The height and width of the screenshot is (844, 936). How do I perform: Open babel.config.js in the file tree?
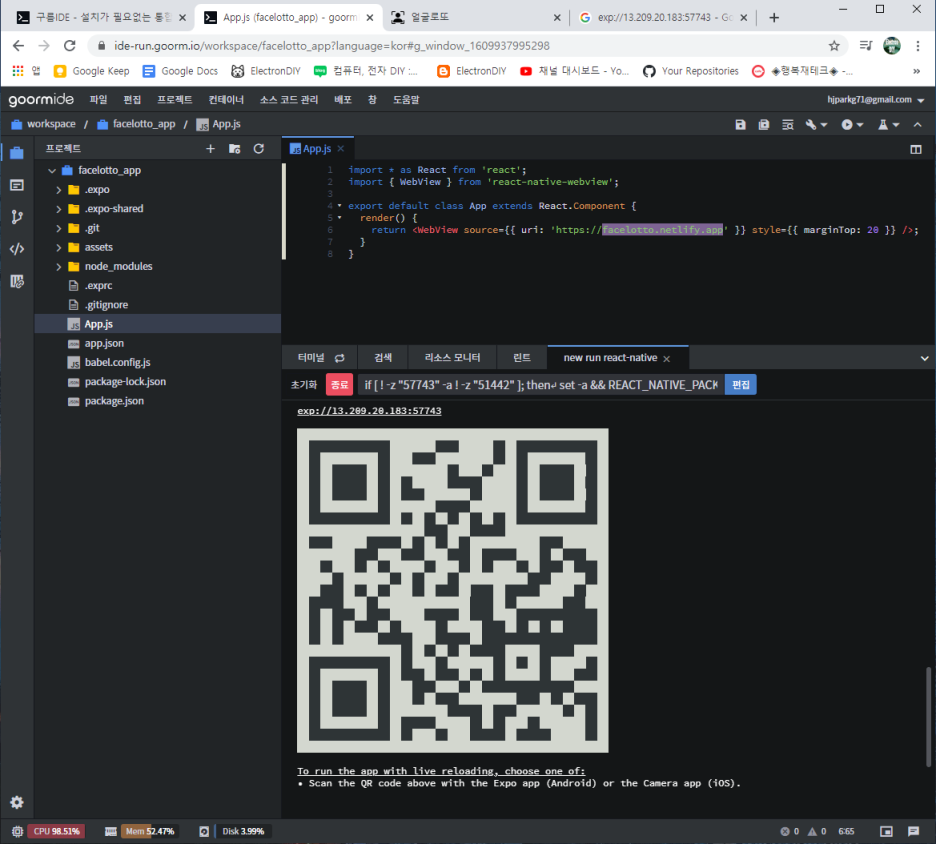tap(118, 362)
